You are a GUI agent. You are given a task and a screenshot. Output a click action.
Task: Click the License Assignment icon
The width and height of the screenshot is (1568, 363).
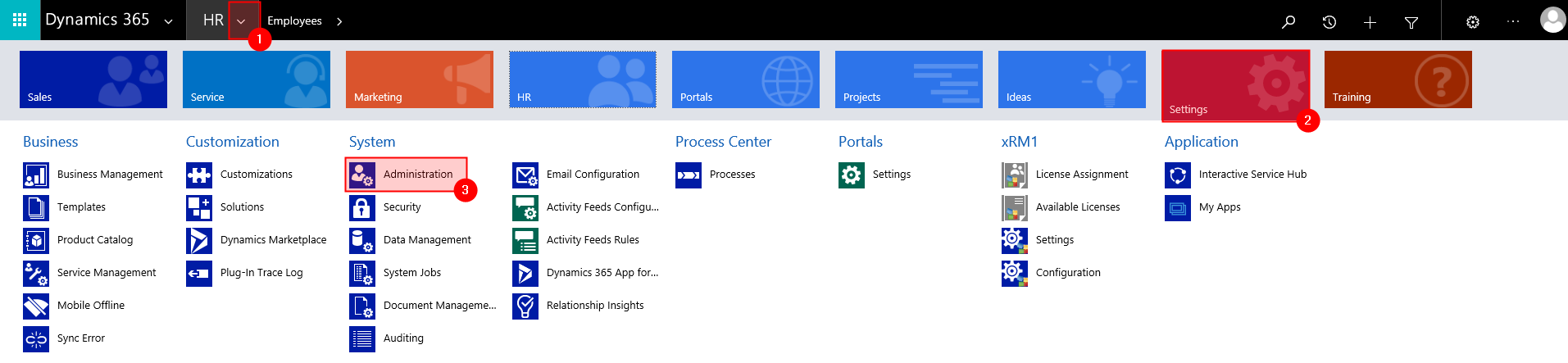[x=1015, y=175]
